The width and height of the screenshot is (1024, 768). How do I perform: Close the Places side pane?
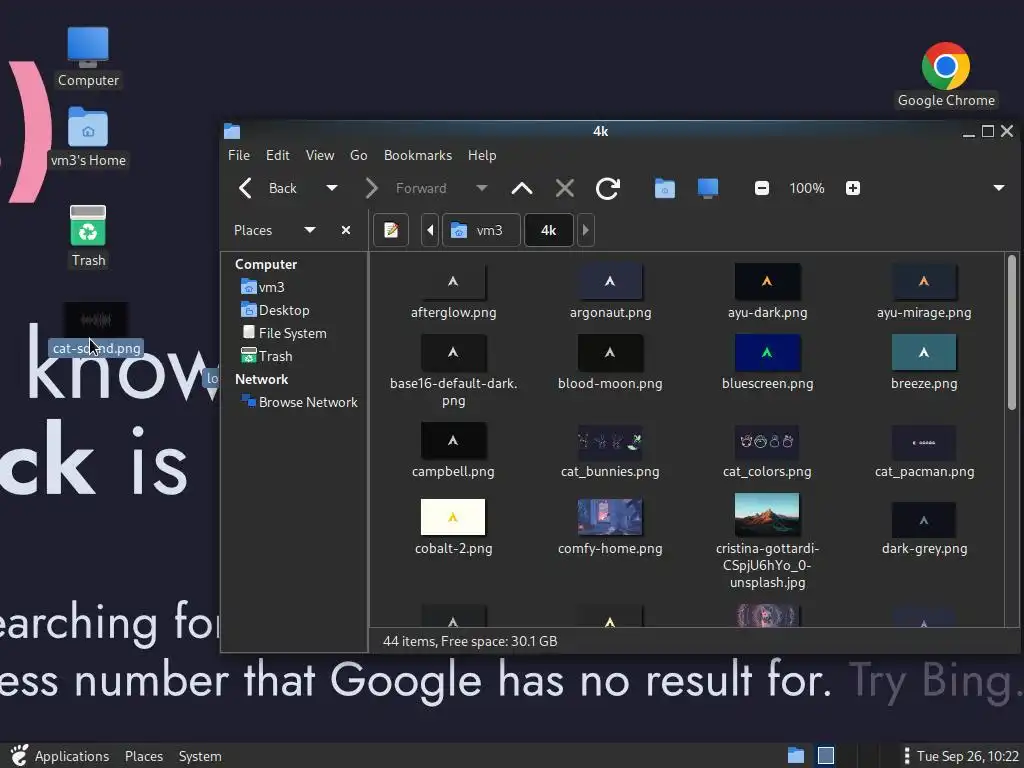pos(346,230)
